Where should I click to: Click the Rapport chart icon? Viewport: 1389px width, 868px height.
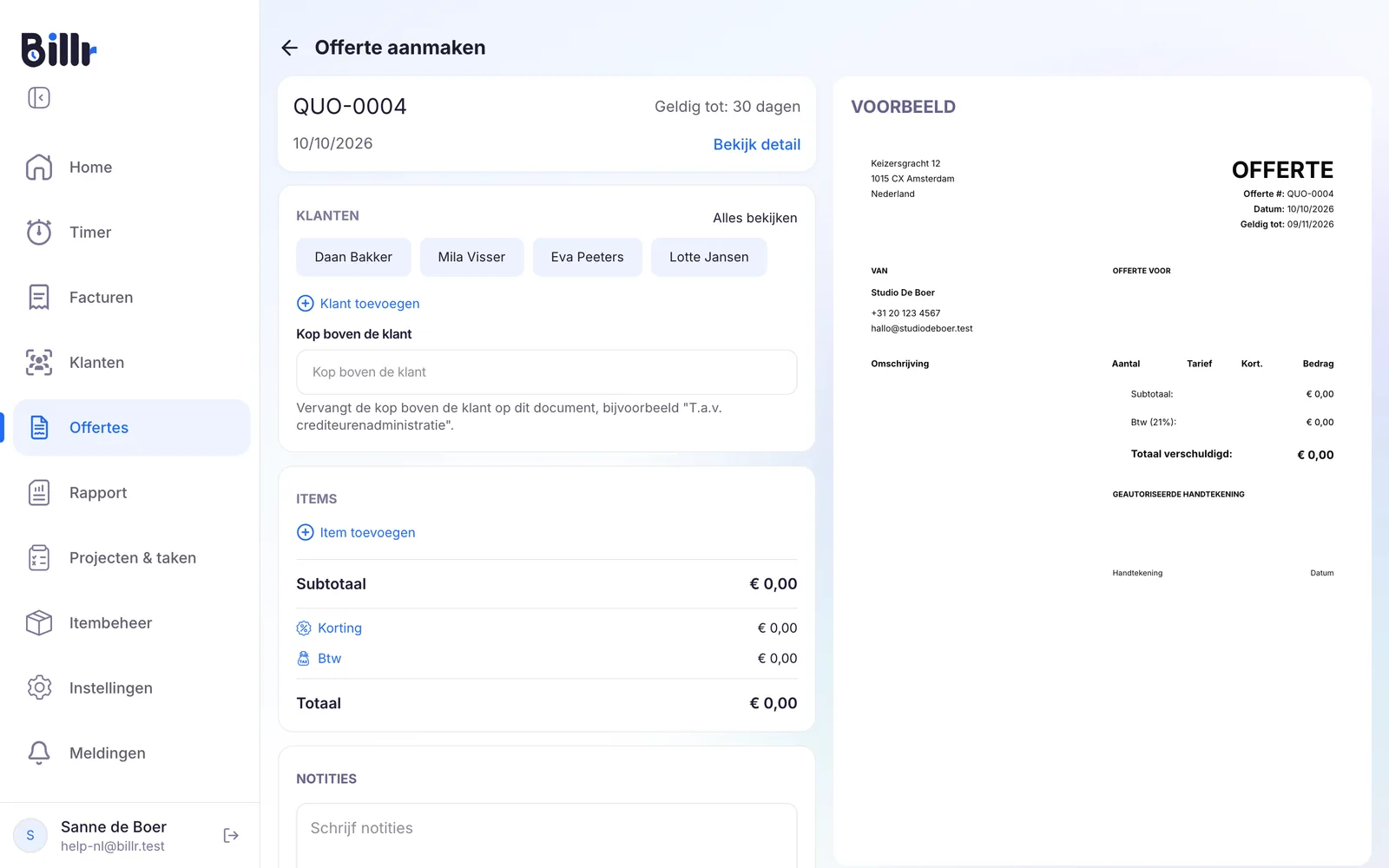click(x=39, y=492)
